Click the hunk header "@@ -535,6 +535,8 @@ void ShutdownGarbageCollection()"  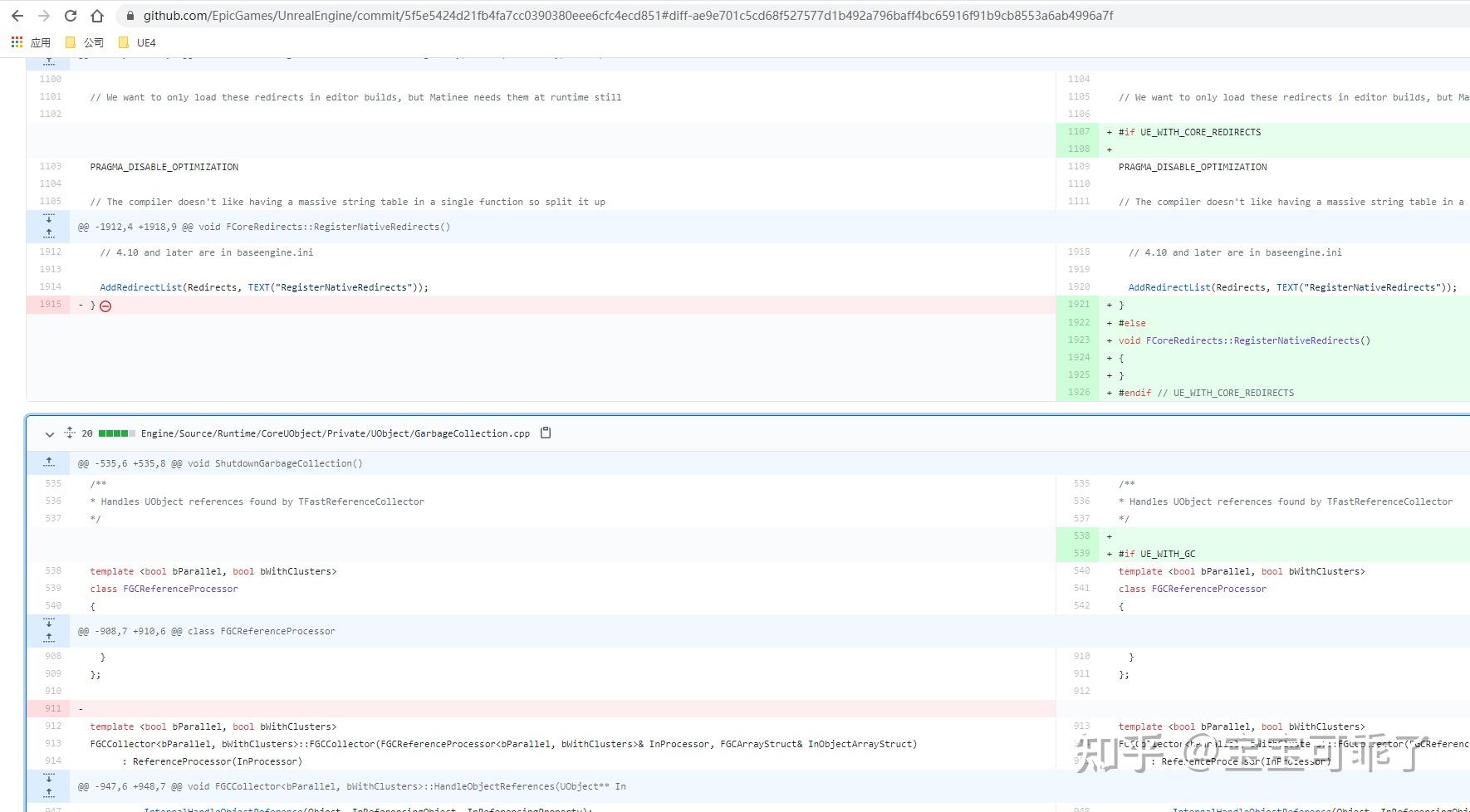(220, 463)
